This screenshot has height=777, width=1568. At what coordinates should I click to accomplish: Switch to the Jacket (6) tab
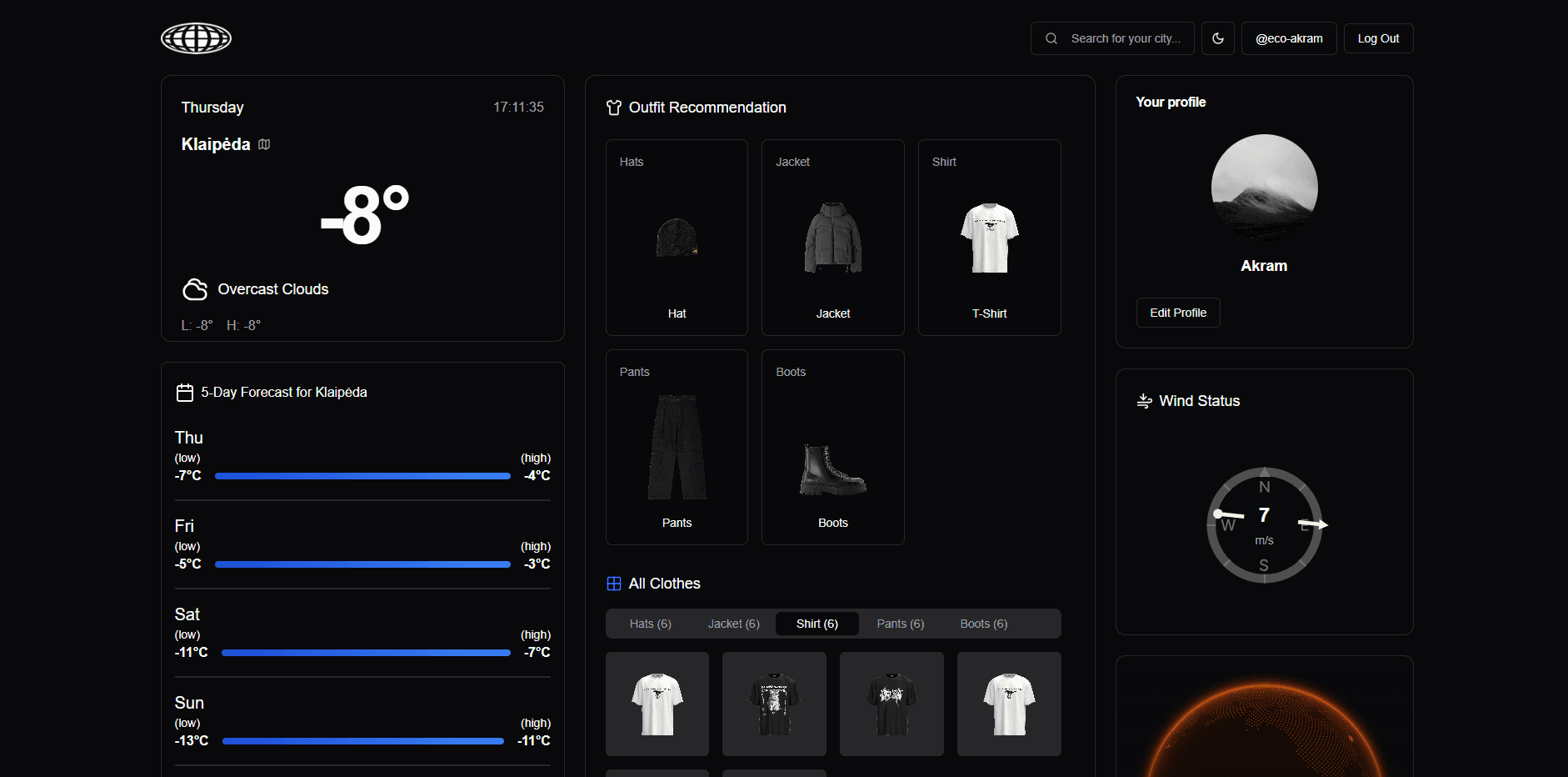(734, 624)
